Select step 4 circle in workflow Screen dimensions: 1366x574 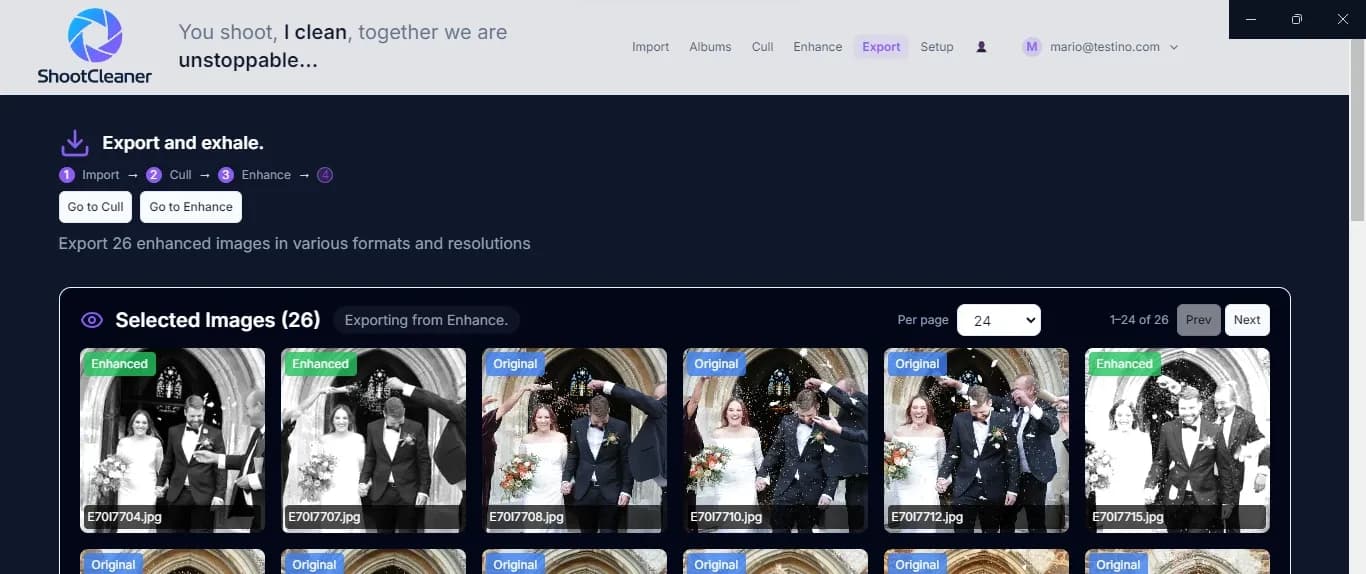325,175
